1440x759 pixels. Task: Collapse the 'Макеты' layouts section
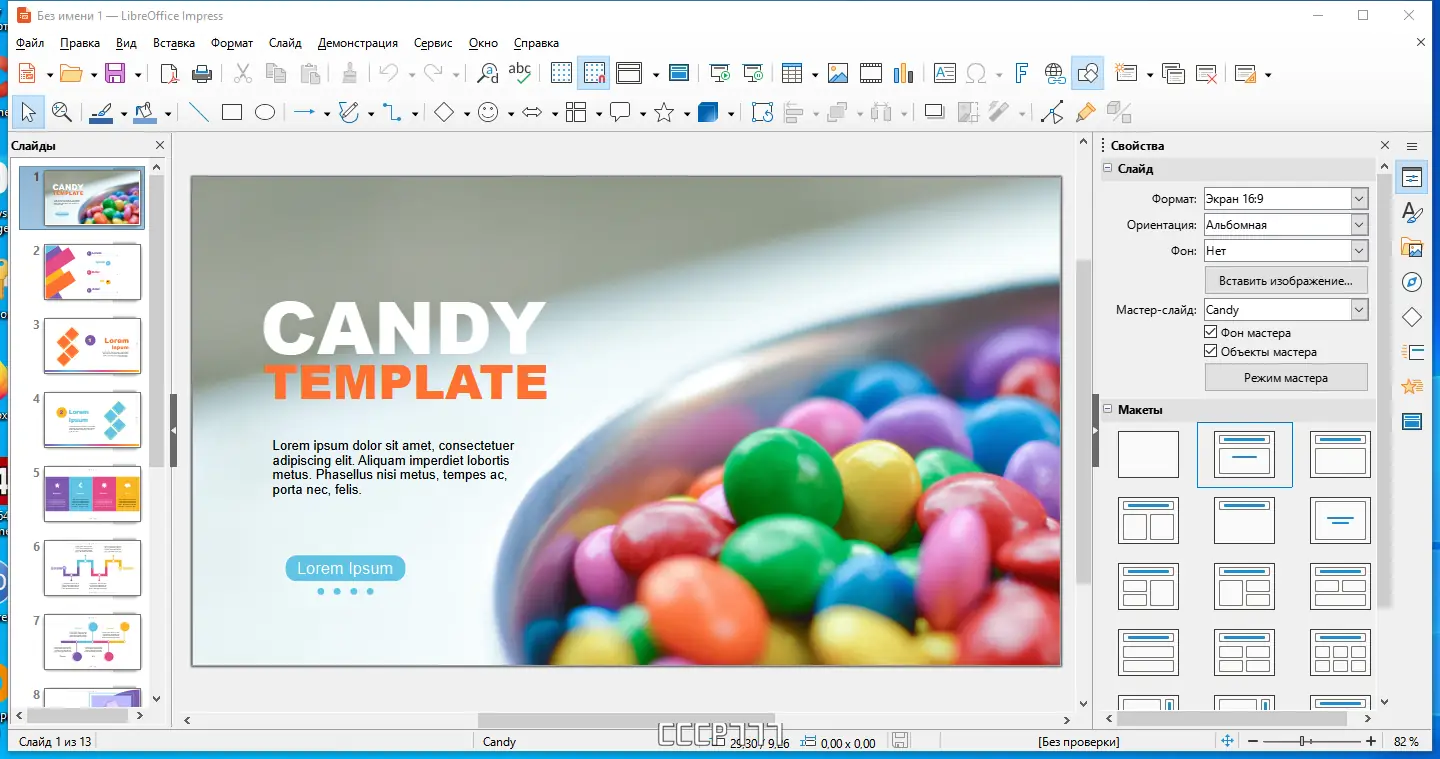pos(1108,409)
